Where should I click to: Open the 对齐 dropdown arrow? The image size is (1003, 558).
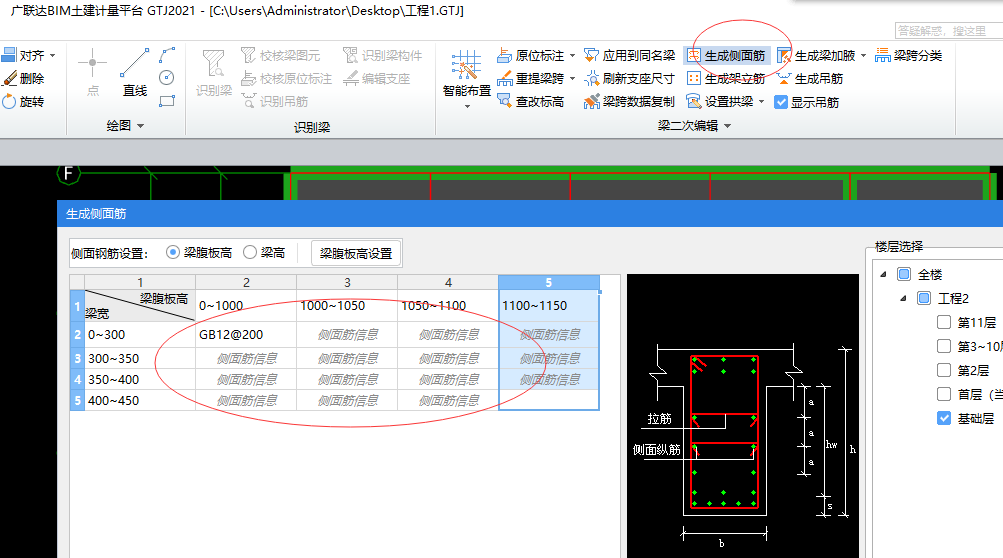pos(52,56)
